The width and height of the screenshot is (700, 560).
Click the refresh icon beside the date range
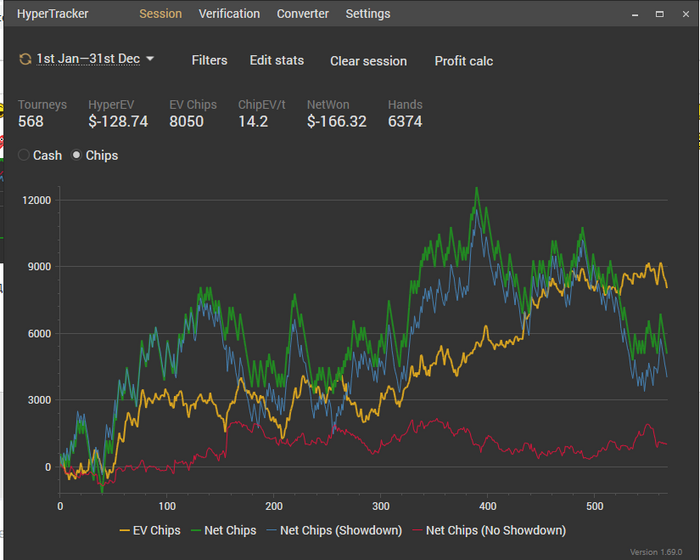tap(25, 60)
